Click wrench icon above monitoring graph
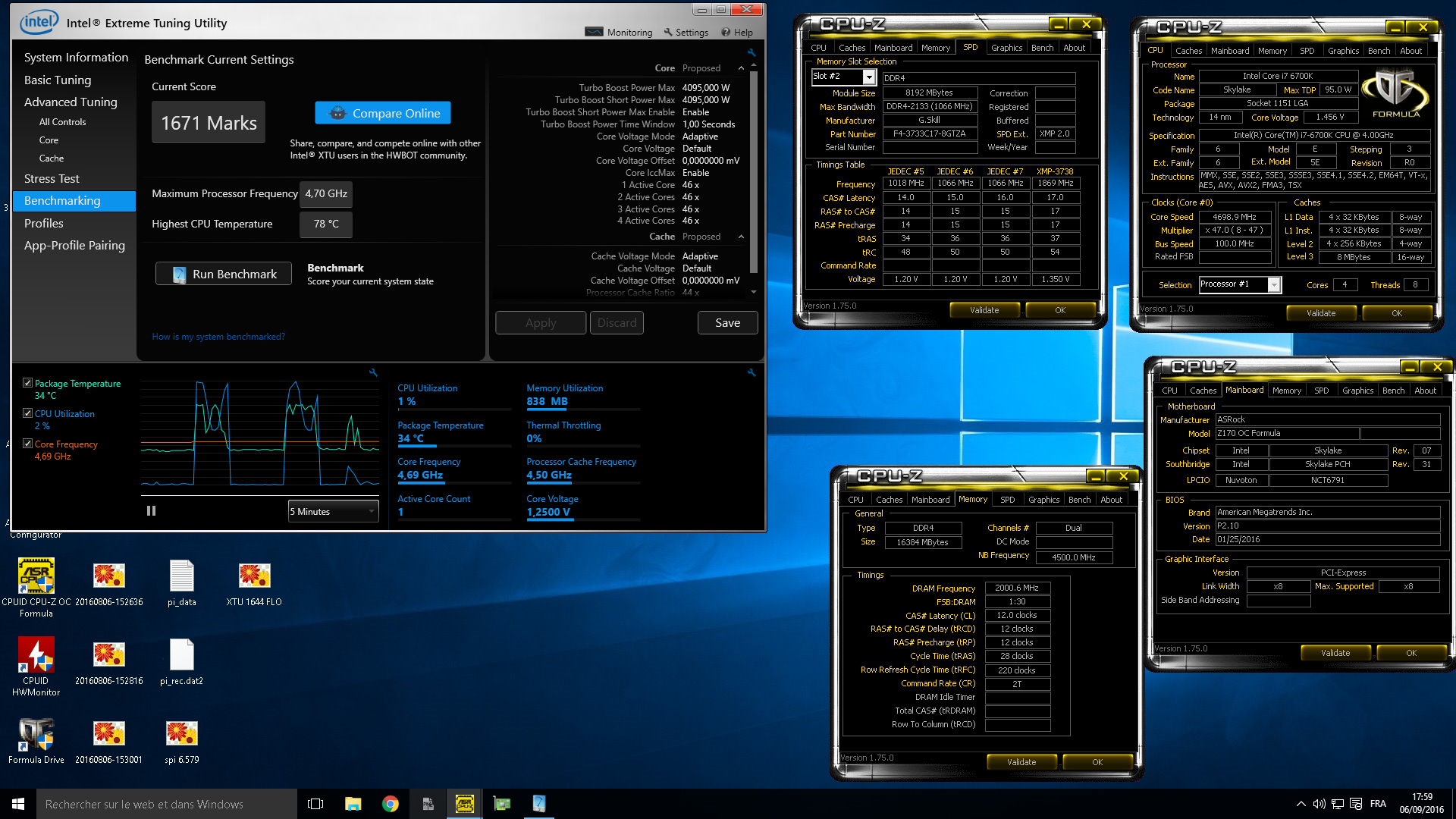This screenshot has width=1456, height=819. tap(373, 372)
